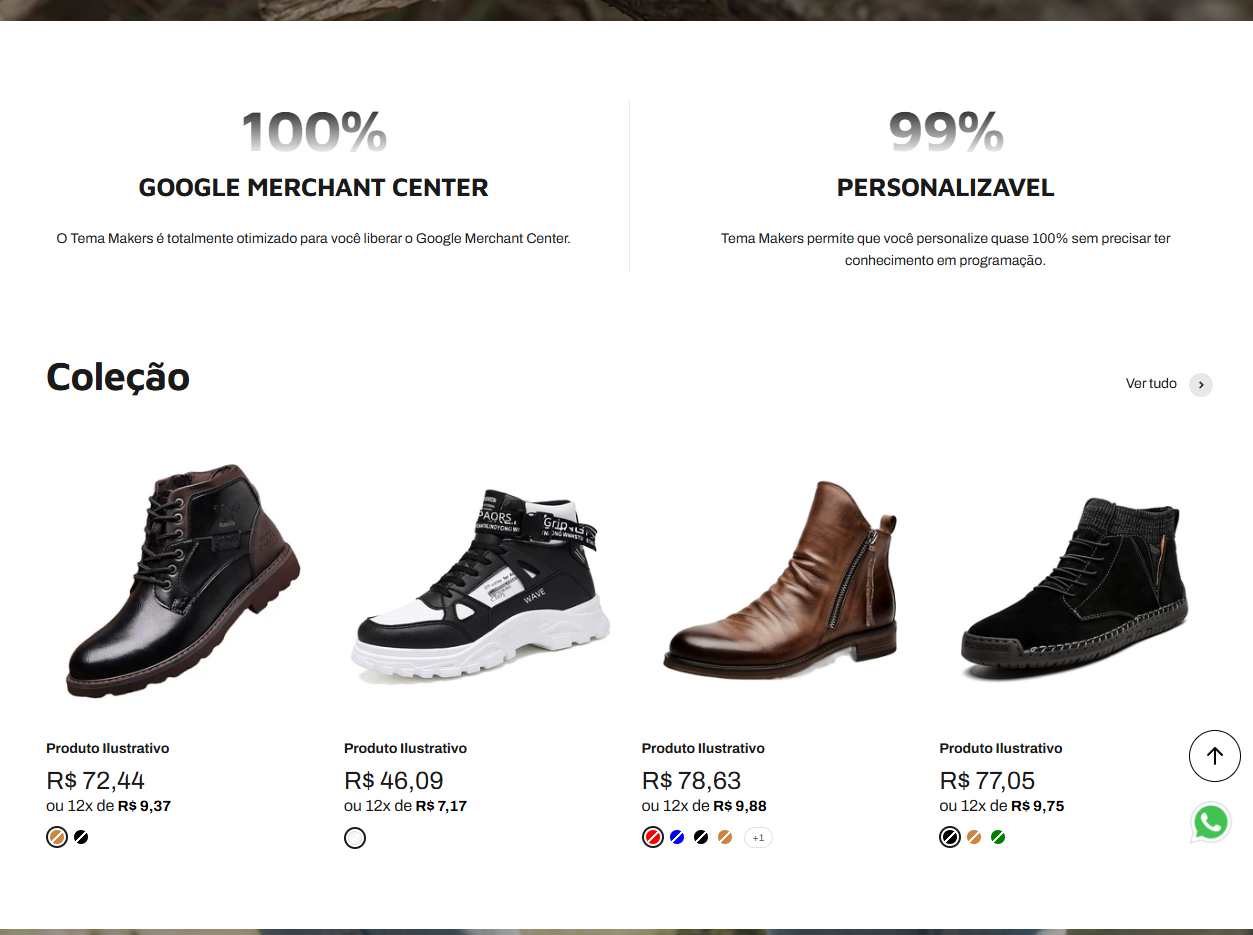Select black swatch on the R$ 77,05 boot
This screenshot has height=935, width=1253.
point(950,837)
